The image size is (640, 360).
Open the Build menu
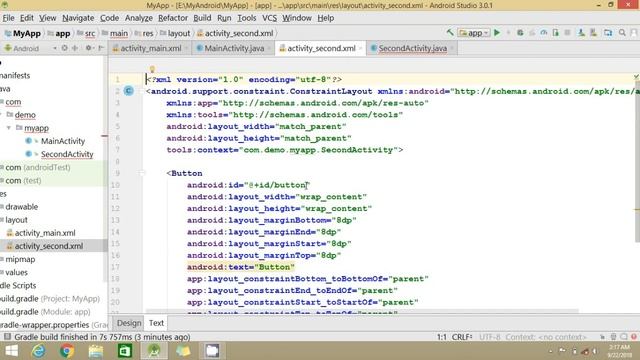click(202, 18)
